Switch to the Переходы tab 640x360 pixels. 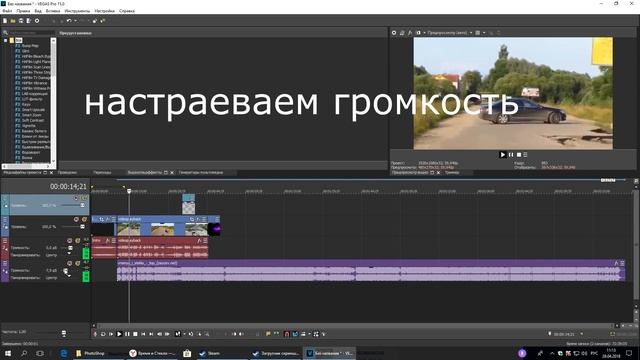tap(102, 173)
